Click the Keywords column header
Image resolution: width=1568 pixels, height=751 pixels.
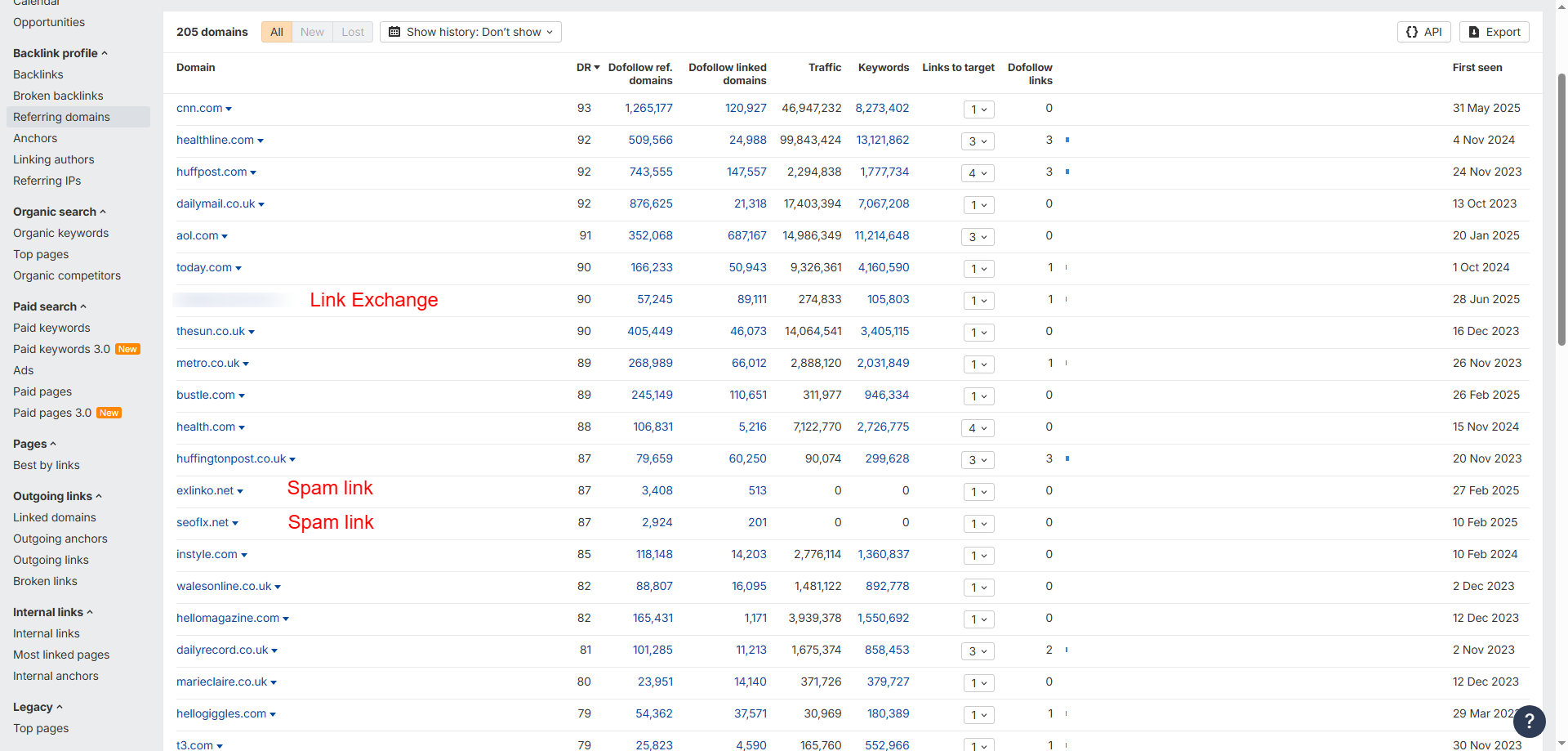[x=883, y=68]
